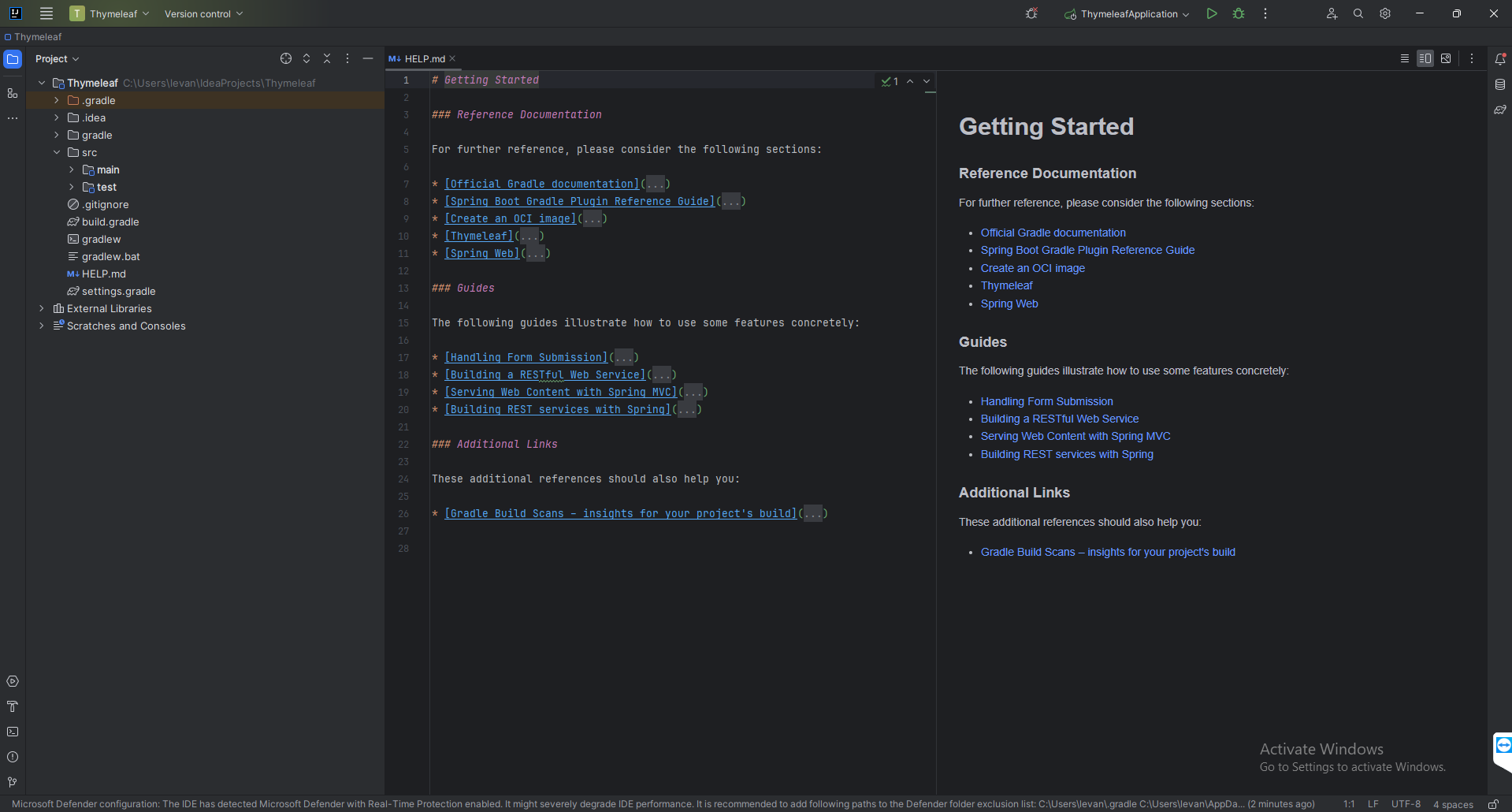This screenshot has width=1512, height=812.
Task: Open ThymeleafApplication run configuration dropdown
Action: (1126, 13)
